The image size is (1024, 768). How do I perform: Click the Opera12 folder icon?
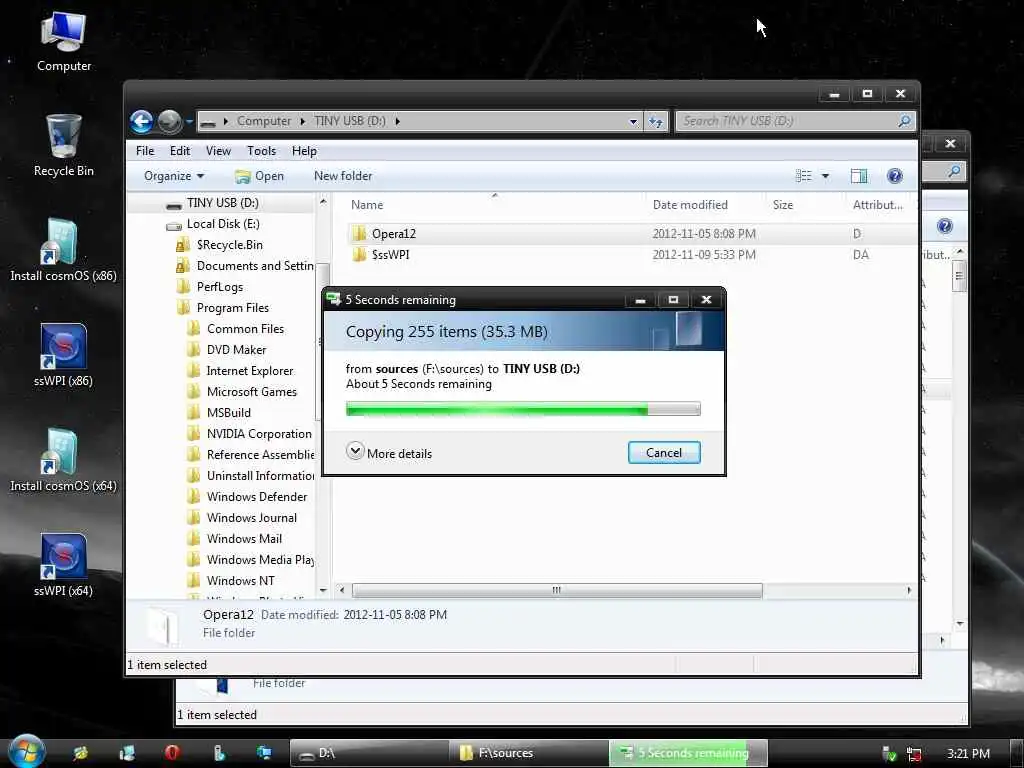(359, 234)
